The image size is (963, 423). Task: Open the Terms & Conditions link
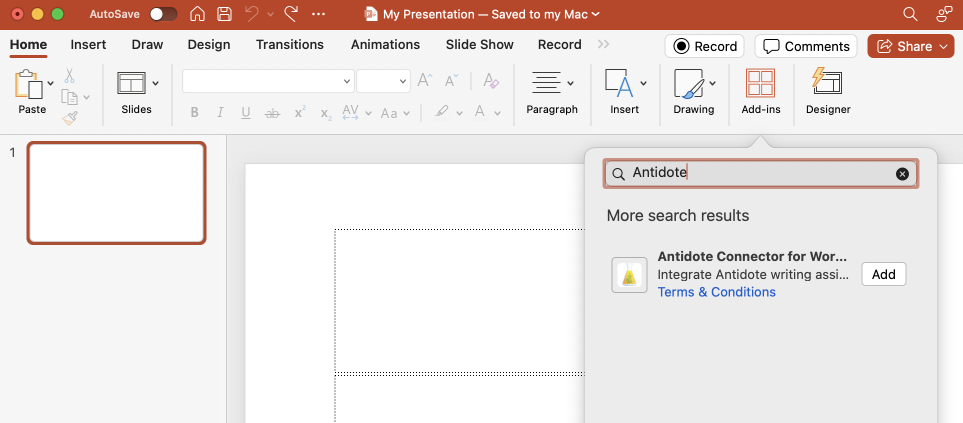716,292
